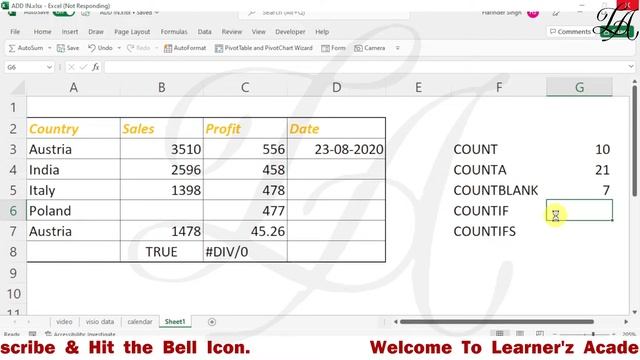
Task: Select the cell containing Poland
Action: pos(73,211)
